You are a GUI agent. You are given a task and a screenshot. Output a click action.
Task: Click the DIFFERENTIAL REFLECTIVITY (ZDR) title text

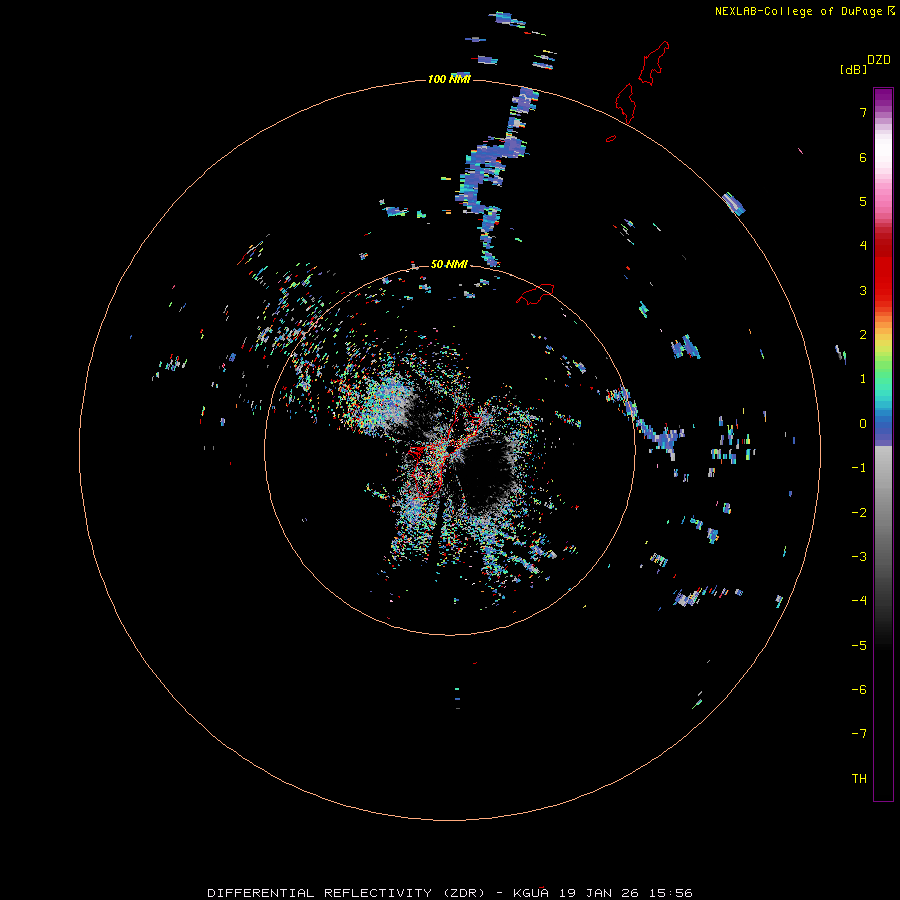(x=346, y=893)
